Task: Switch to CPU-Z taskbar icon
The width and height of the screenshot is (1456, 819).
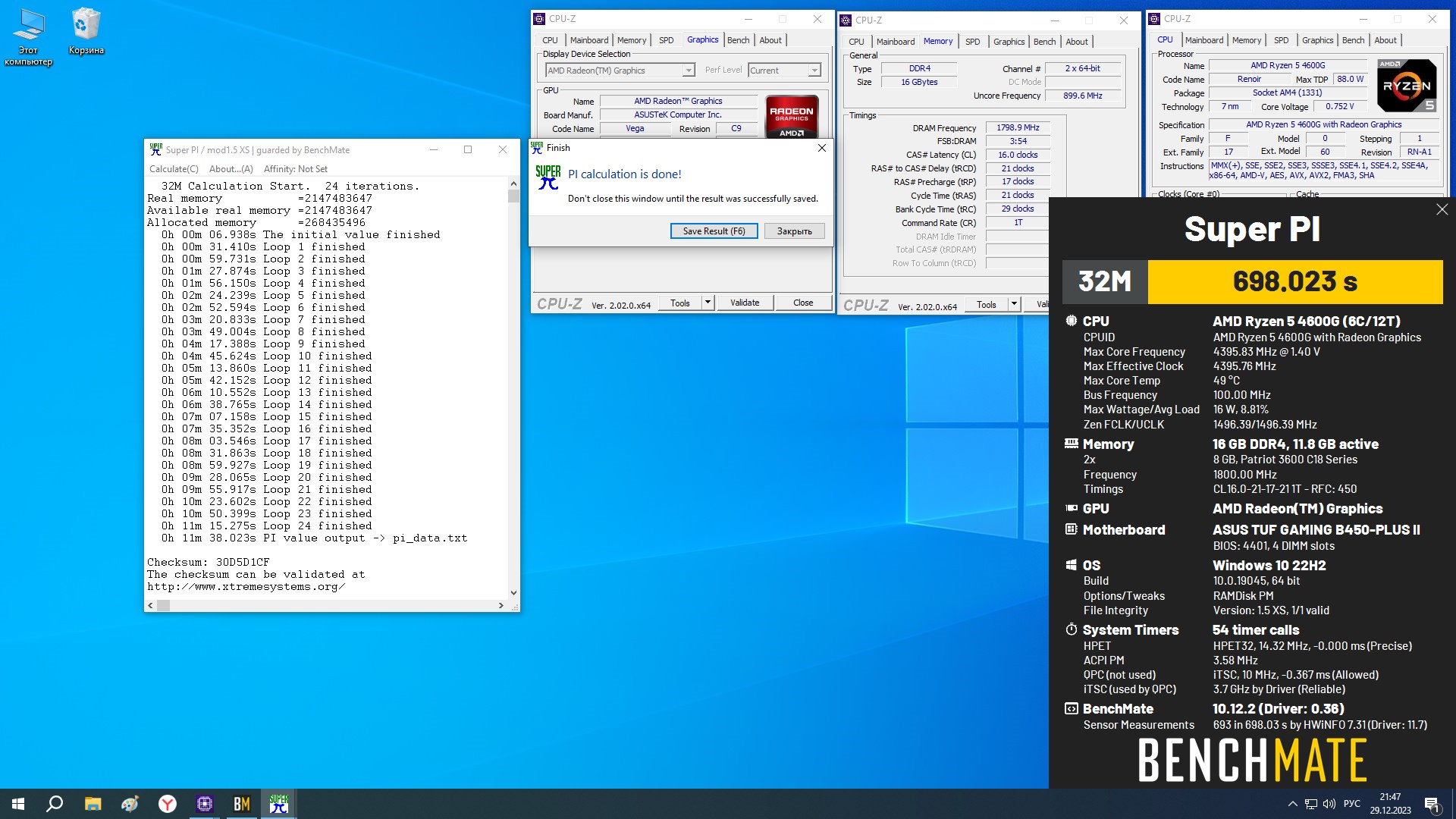Action: [204, 804]
